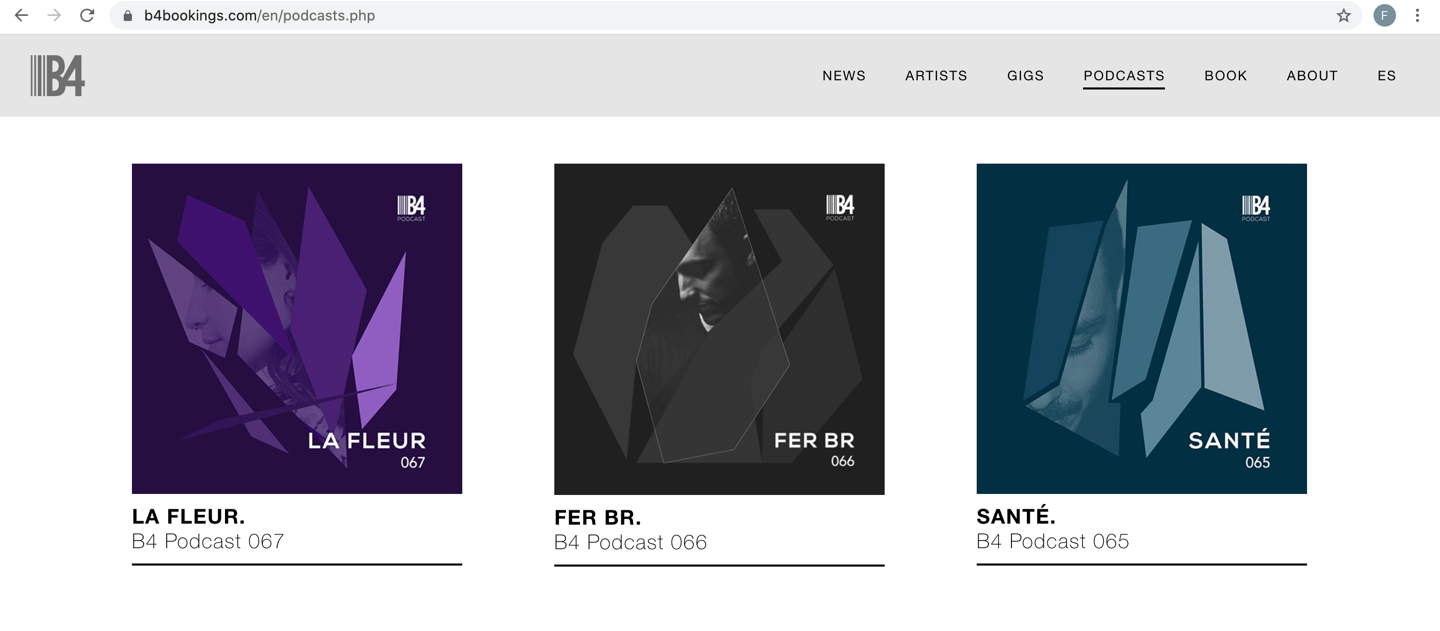Switch the site language to ES
The image size is (1440, 631).
coord(1386,76)
